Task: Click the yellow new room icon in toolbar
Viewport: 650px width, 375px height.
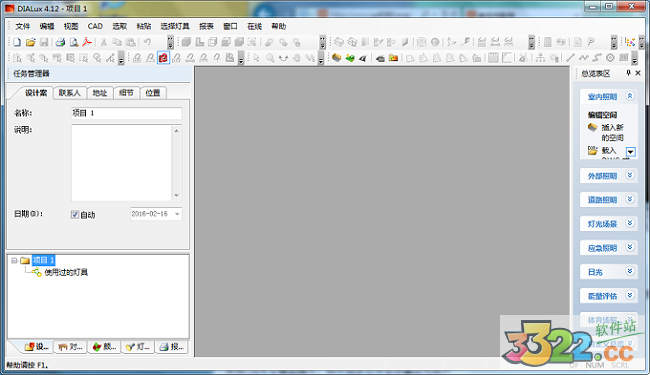Action: (336, 58)
